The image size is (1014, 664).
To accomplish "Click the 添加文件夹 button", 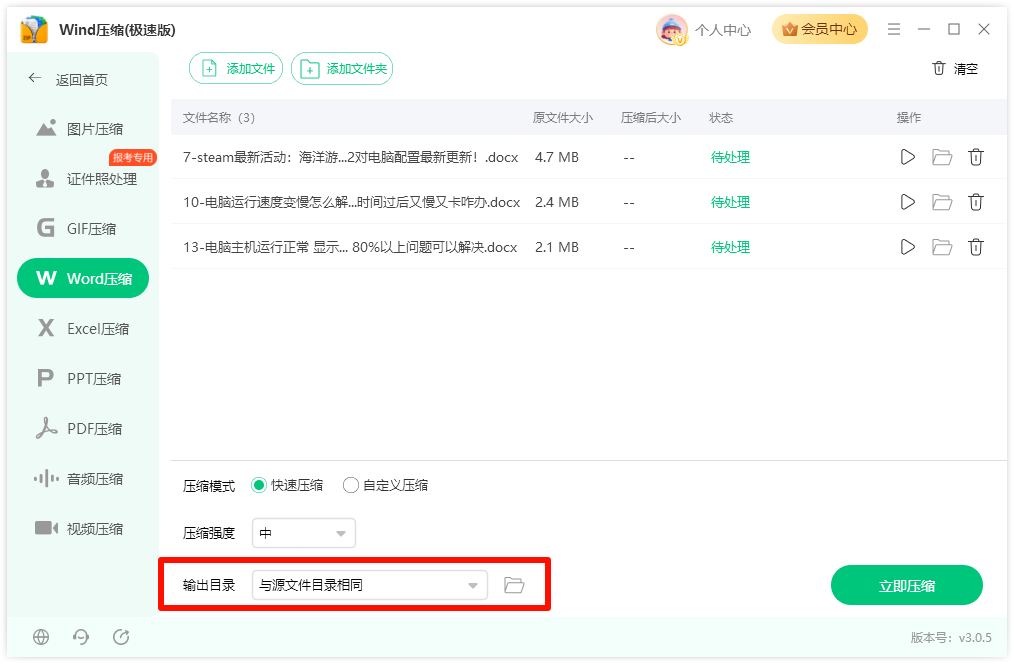I will [342, 69].
